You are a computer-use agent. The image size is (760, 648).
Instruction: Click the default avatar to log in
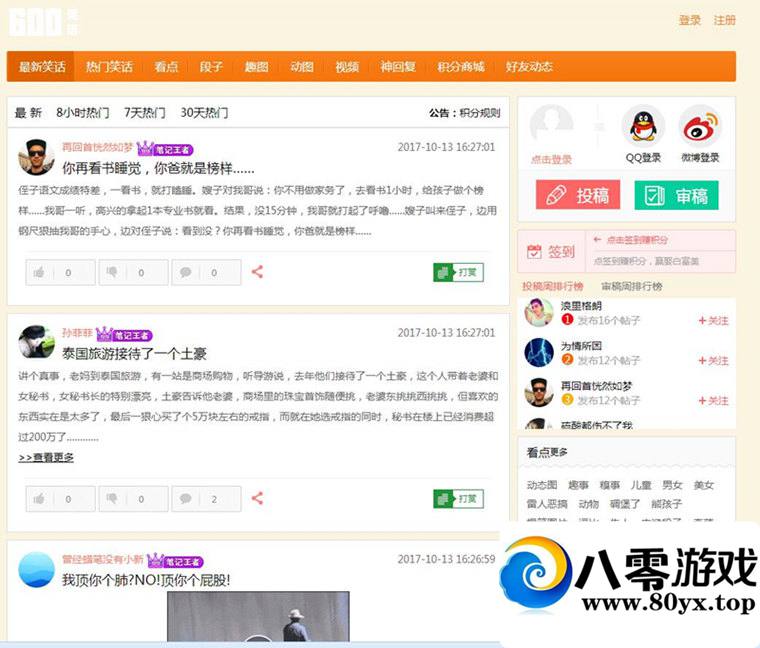coord(551,125)
